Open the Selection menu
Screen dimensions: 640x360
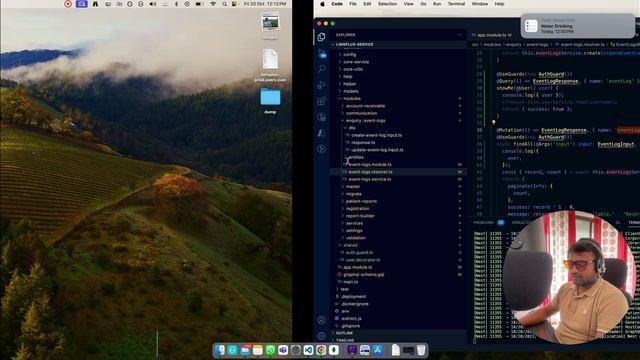(387, 4)
